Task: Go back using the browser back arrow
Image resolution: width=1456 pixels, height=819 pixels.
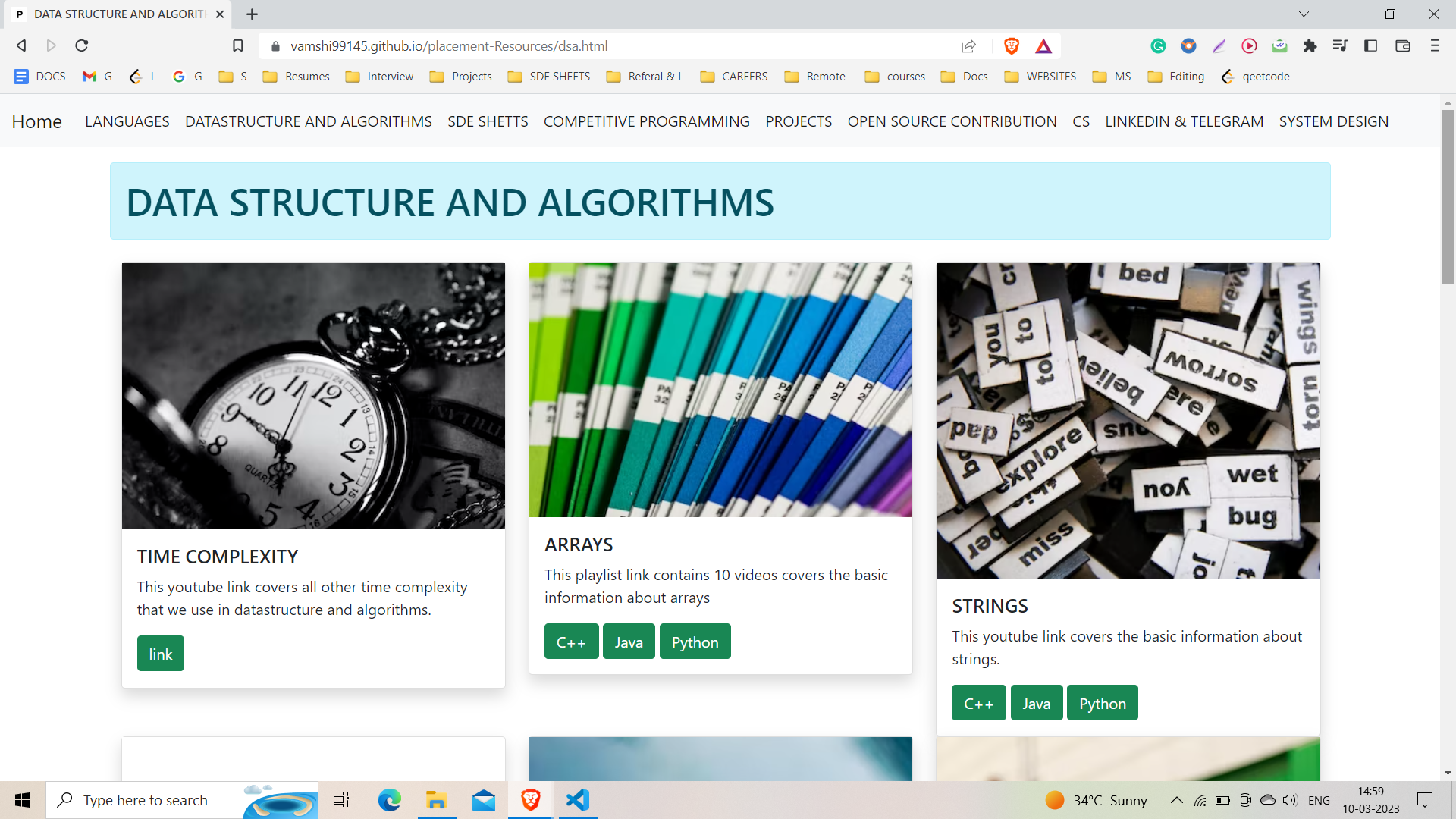Action: click(21, 45)
